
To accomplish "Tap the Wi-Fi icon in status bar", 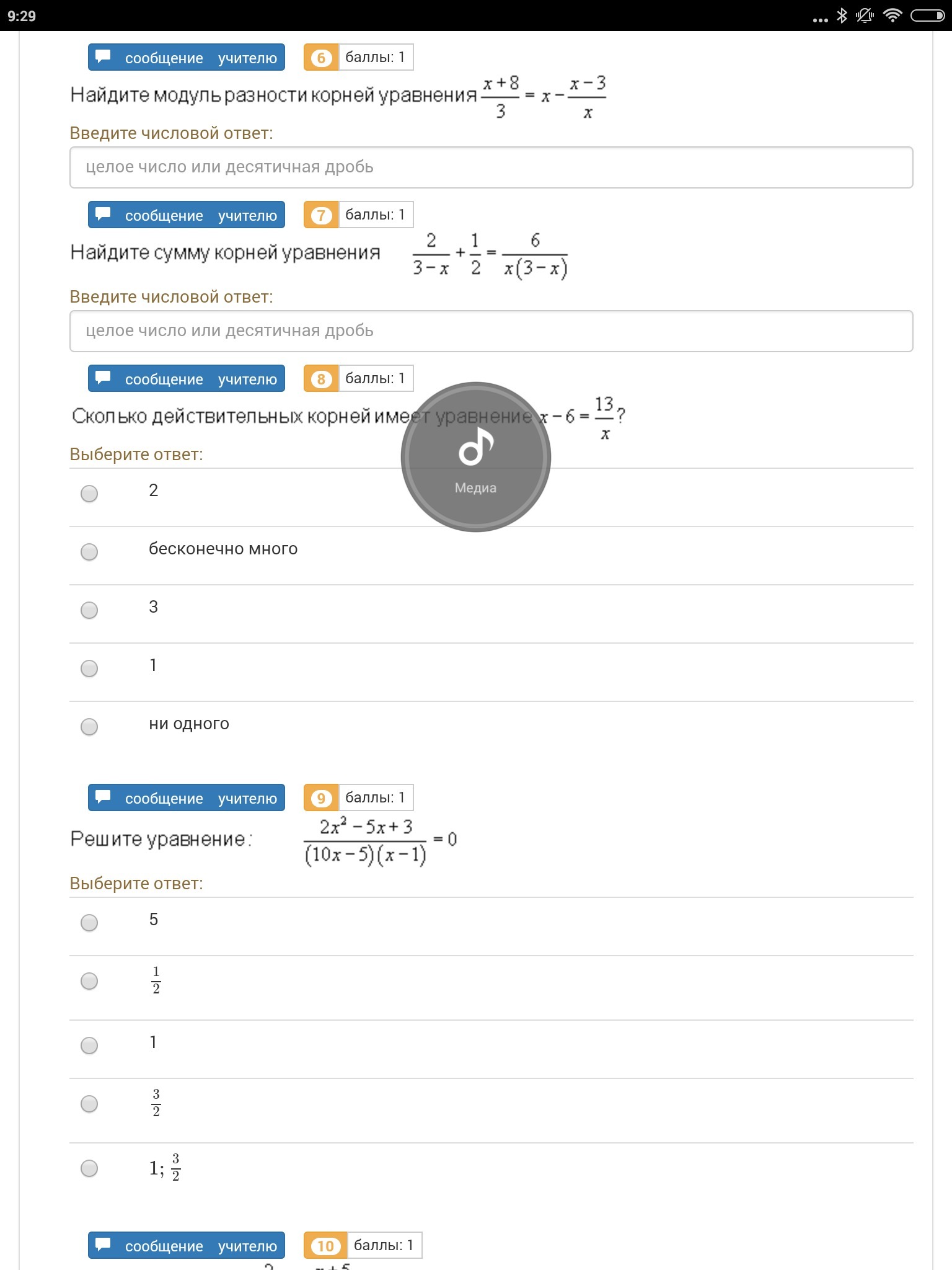I will click(892, 16).
